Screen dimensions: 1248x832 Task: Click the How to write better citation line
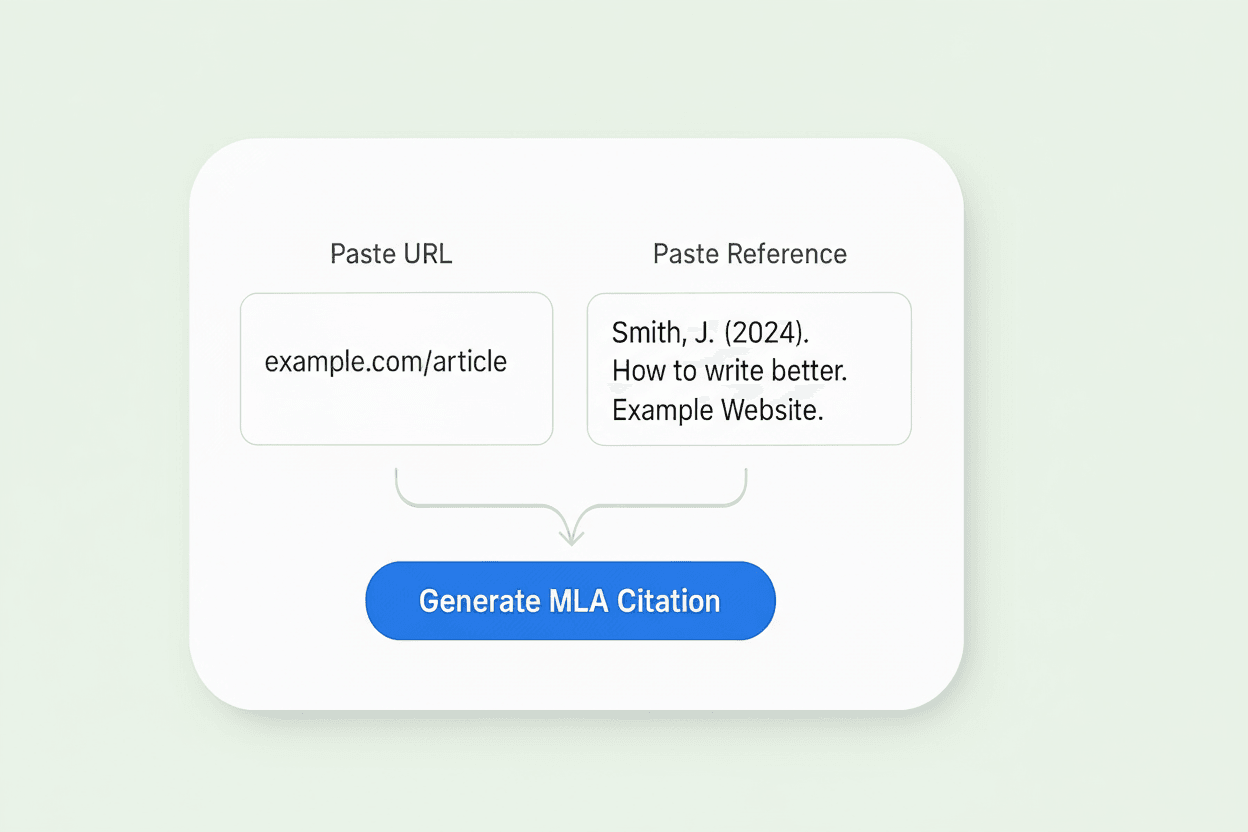click(730, 370)
